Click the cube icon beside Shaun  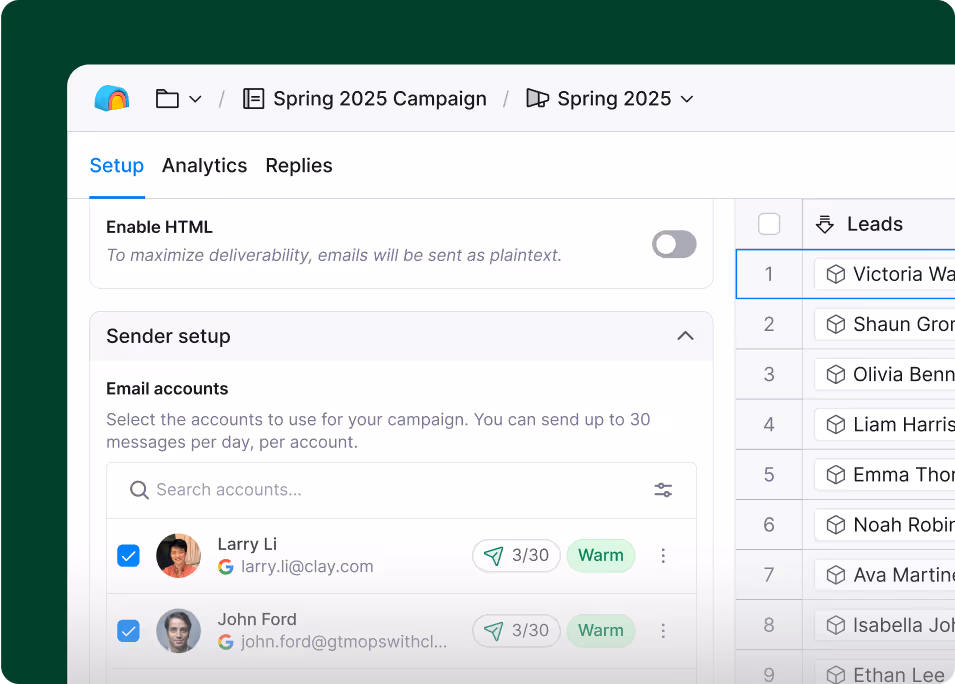coord(836,325)
